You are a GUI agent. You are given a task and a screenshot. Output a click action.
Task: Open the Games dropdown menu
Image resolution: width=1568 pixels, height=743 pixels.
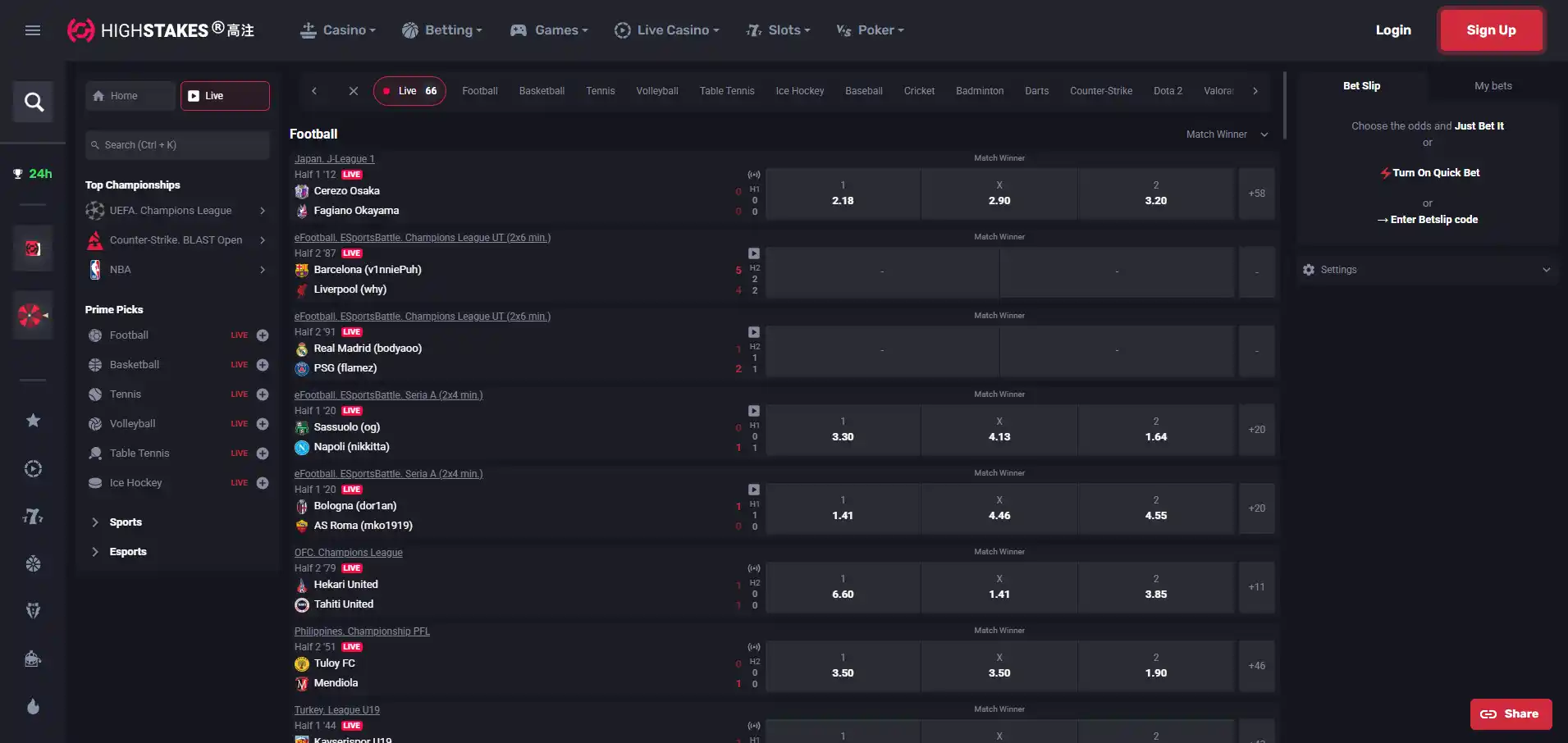(549, 30)
